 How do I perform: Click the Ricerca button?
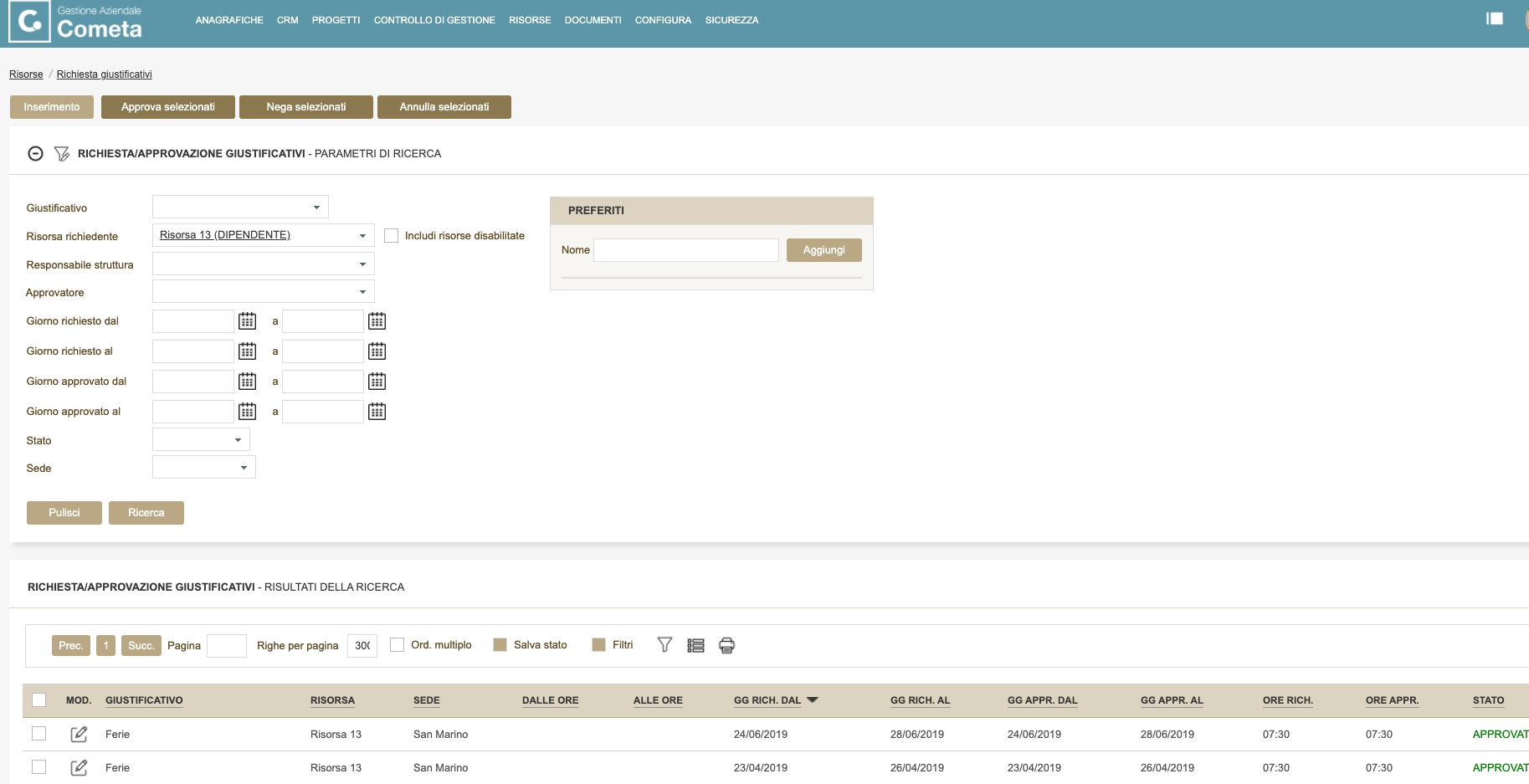[146, 513]
